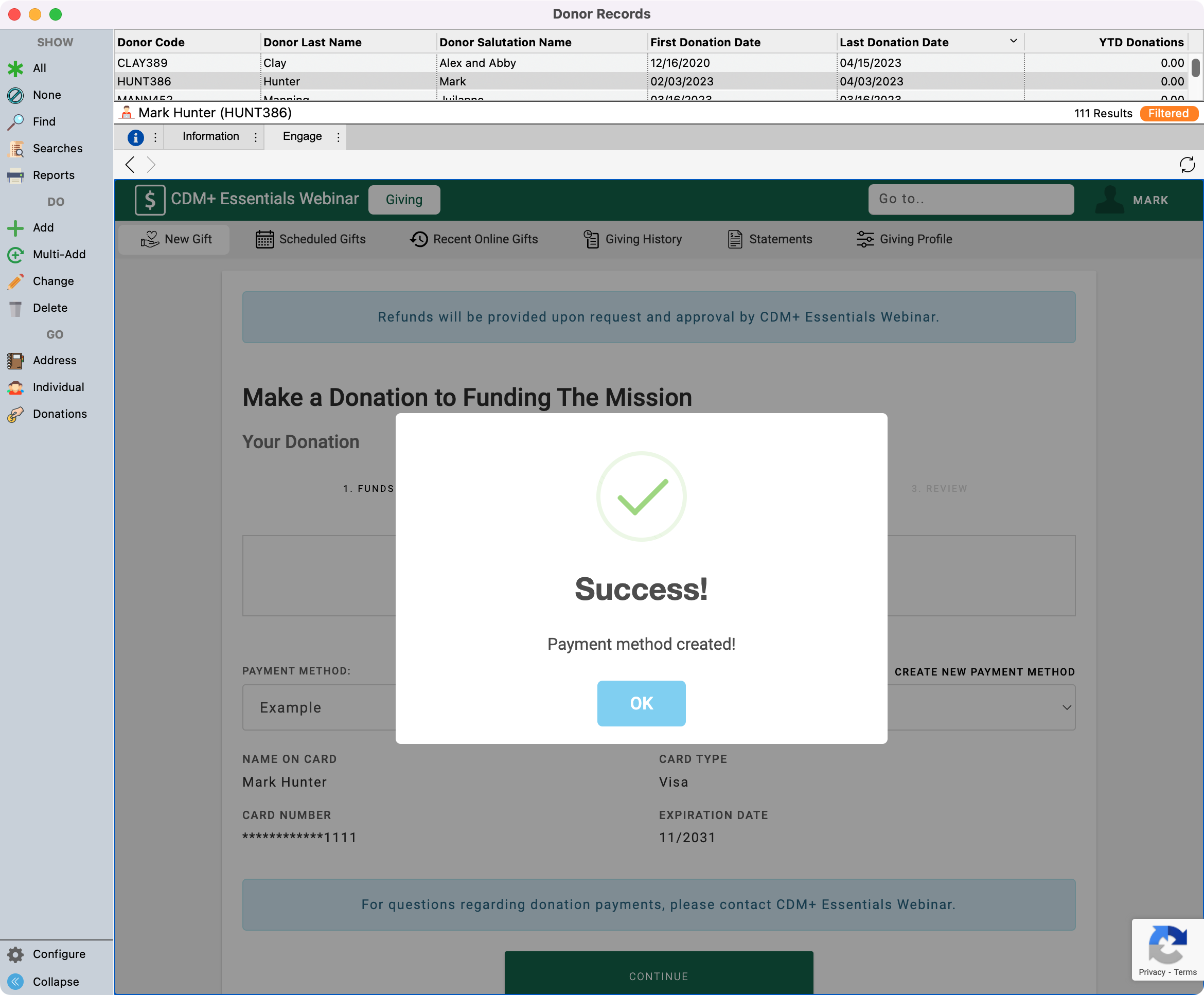Click the Go to.. search field

click(x=970, y=199)
